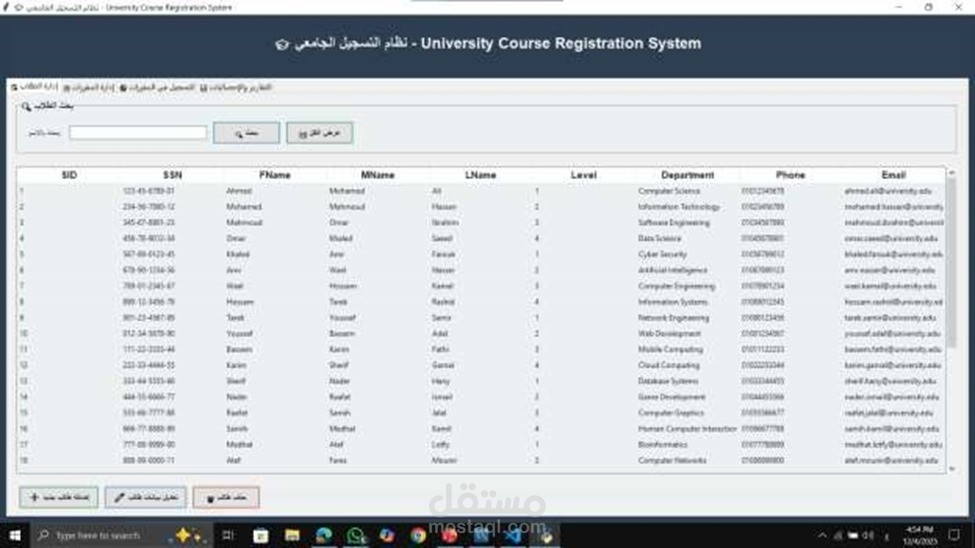The height and width of the screenshot is (548, 975).
Task: Select the Mobile Computing department cell
Action: click(670, 350)
